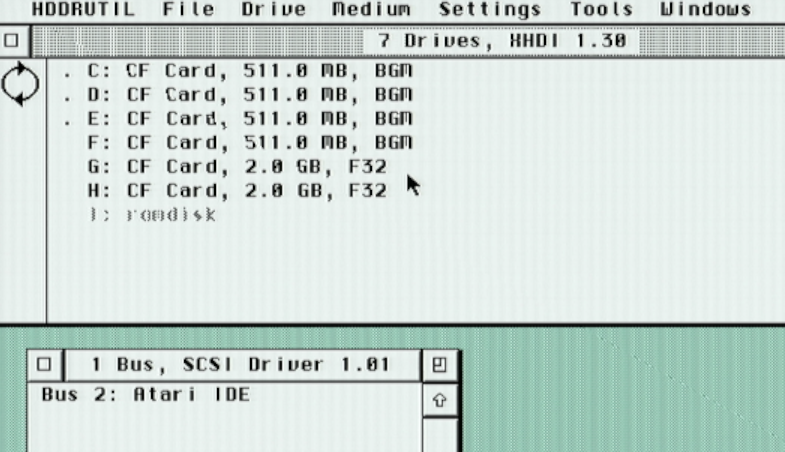This screenshot has width=785, height=452.
Task: Click the fuller icon of SCSI Driver window
Action: [x=440, y=364]
